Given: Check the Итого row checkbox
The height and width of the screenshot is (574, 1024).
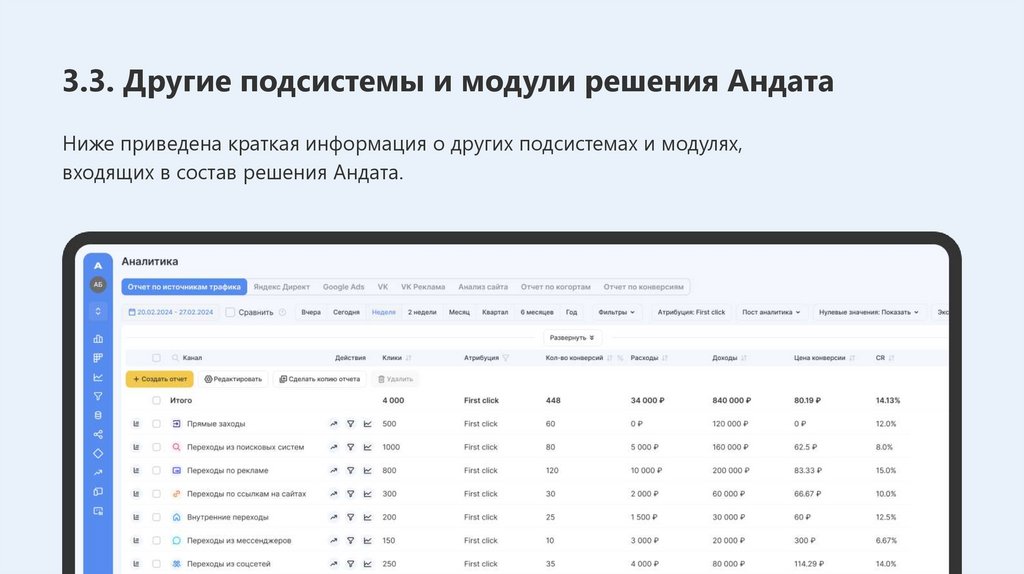Looking at the screenshot, I should click(156, 400).
